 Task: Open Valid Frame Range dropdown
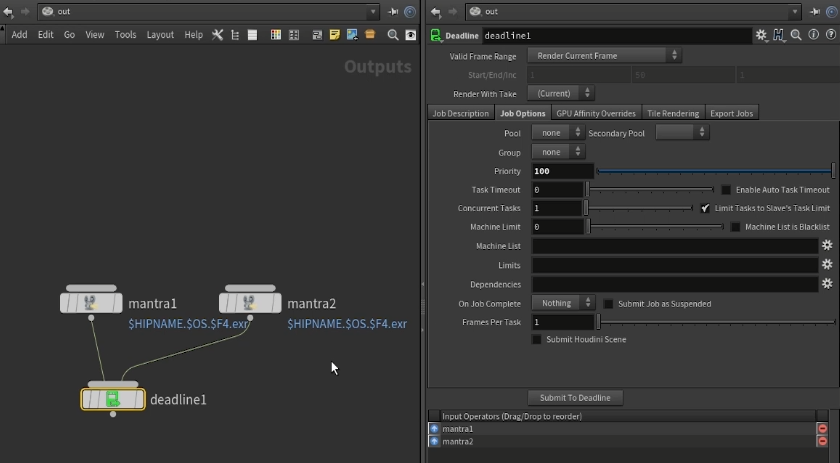tap(604, 55)
